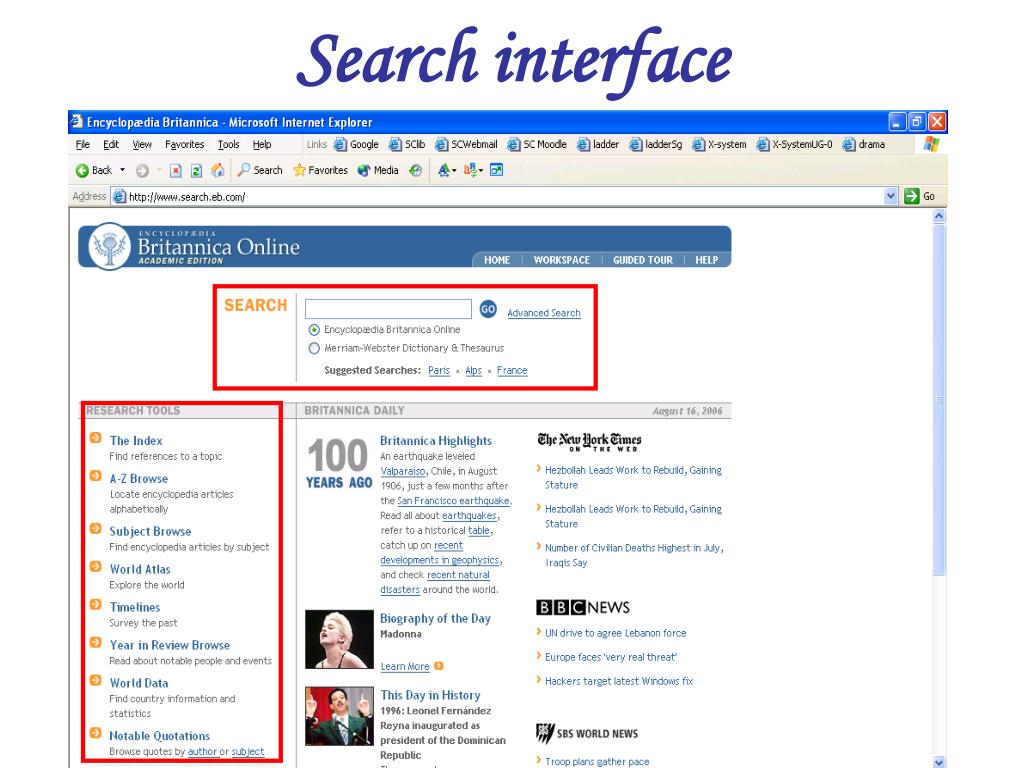Click suggested search Paris

[x=439, y=370]
